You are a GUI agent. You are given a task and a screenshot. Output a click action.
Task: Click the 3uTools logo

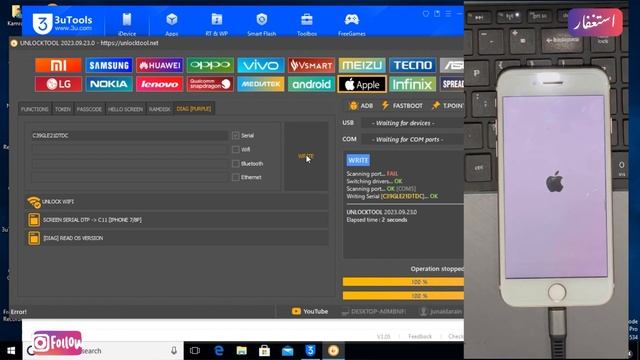point(62,23)
